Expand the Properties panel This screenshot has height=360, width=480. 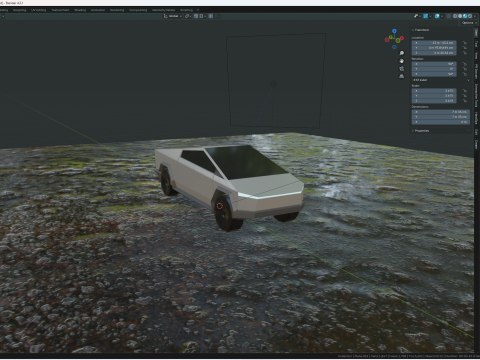click(x=421, y=131)
